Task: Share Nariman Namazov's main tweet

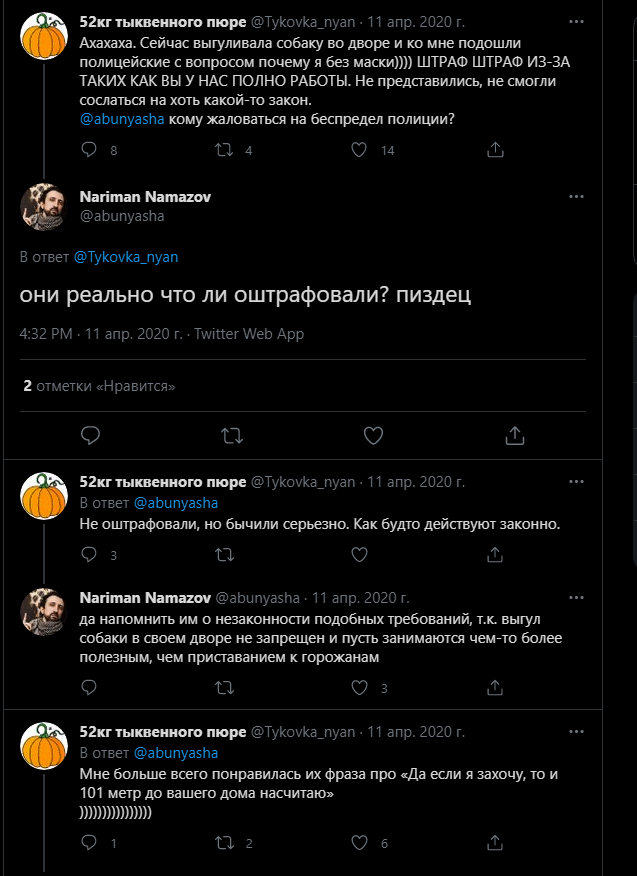Action: 515,435
